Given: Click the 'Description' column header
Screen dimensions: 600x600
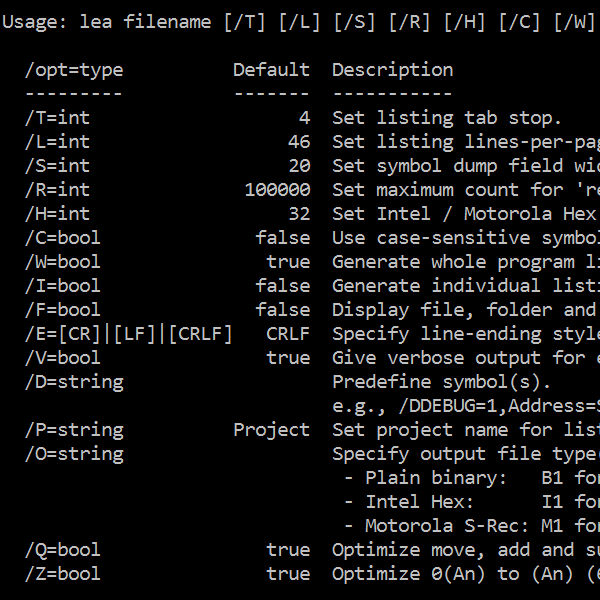Looking at the screenshot, I should [392, 70].
